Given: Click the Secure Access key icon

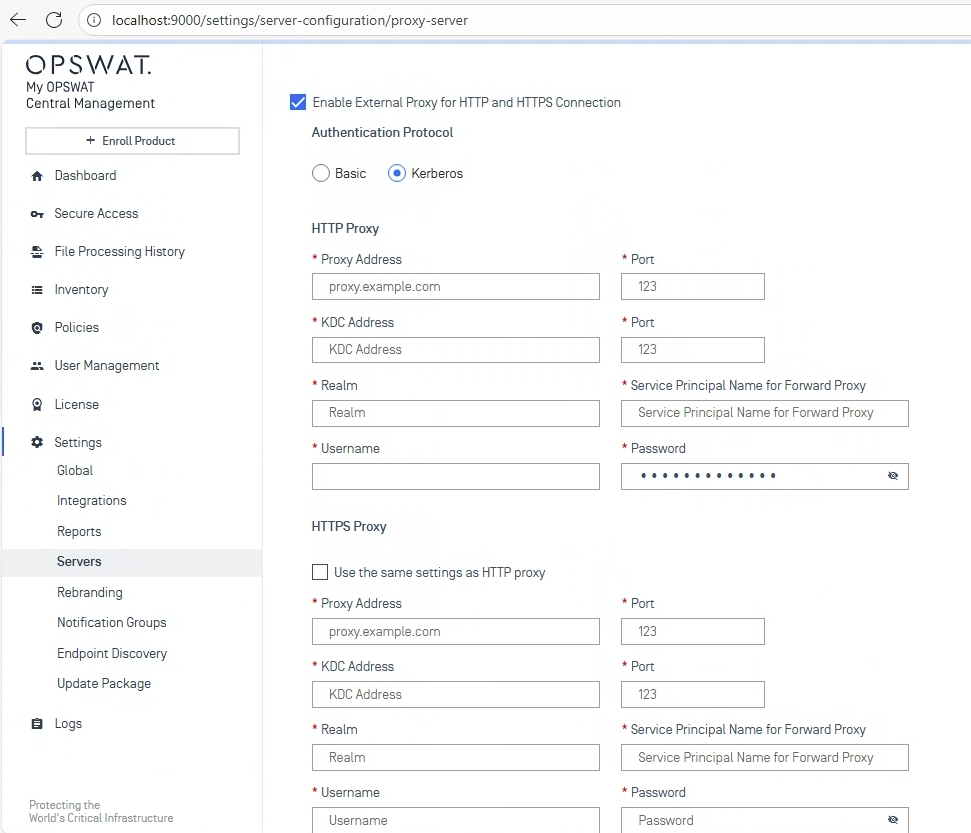Looking at the screenshot, I should coord(37,214).
